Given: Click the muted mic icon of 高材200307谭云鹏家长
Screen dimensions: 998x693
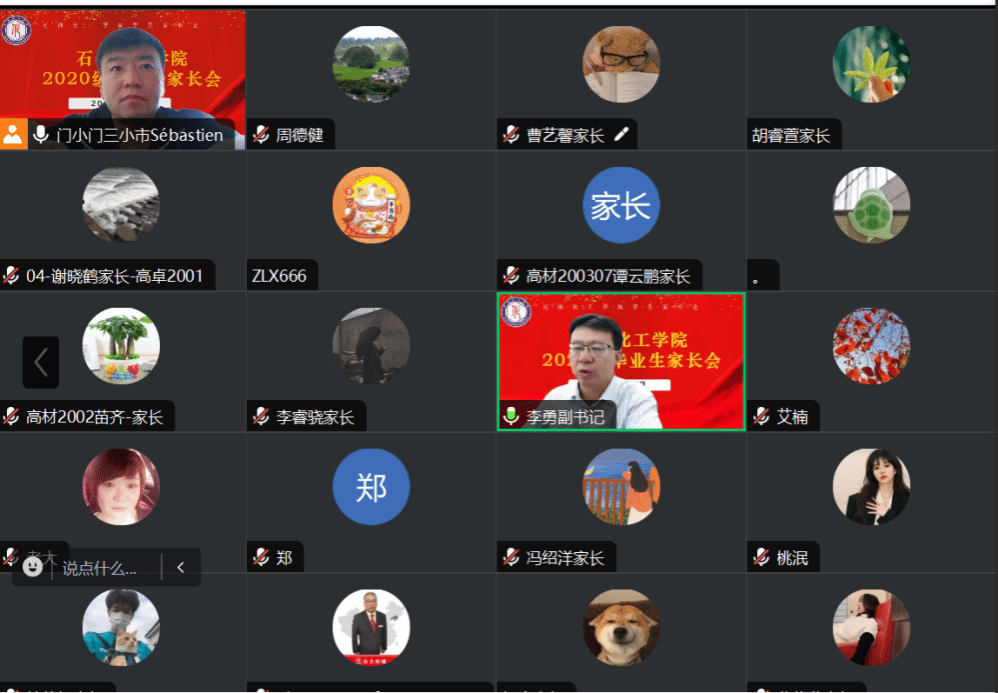Looking at the screenshot, I should 511,276.
